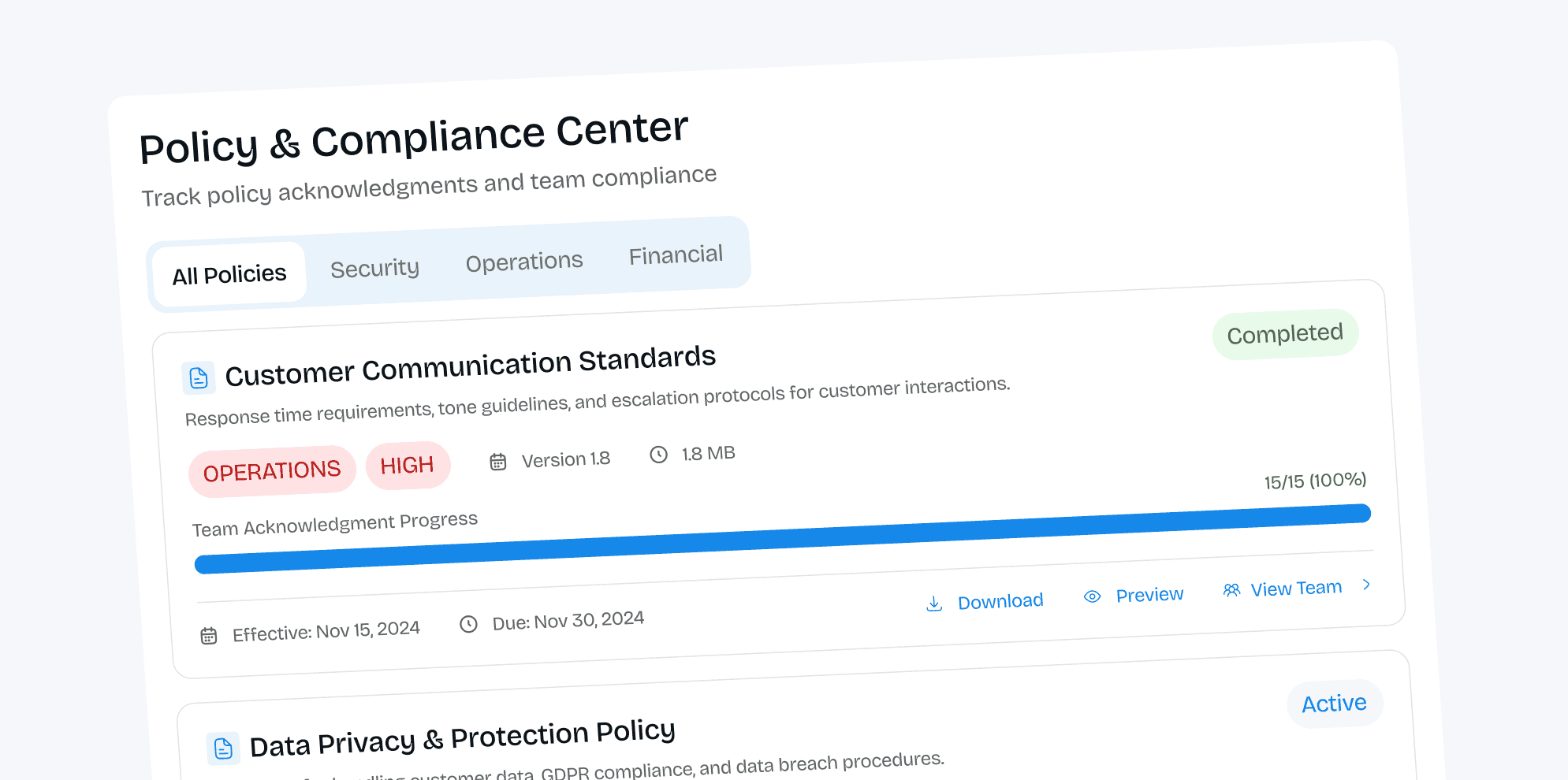
Task: Click the Completed status badge
Action: [1285, 334]
